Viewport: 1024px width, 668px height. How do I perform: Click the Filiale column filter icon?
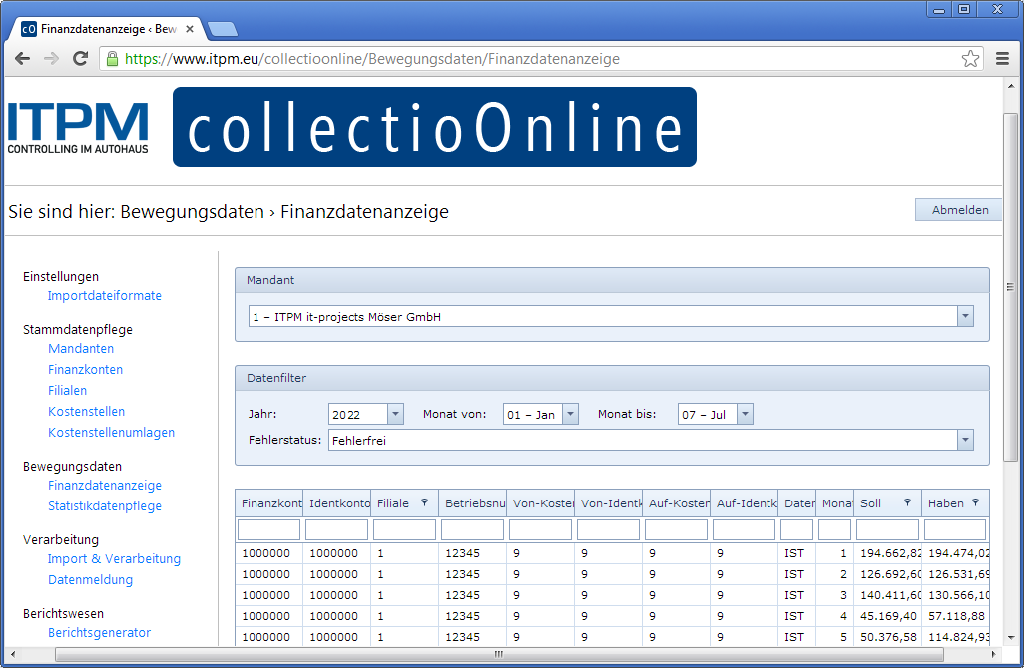pos(424,503)
